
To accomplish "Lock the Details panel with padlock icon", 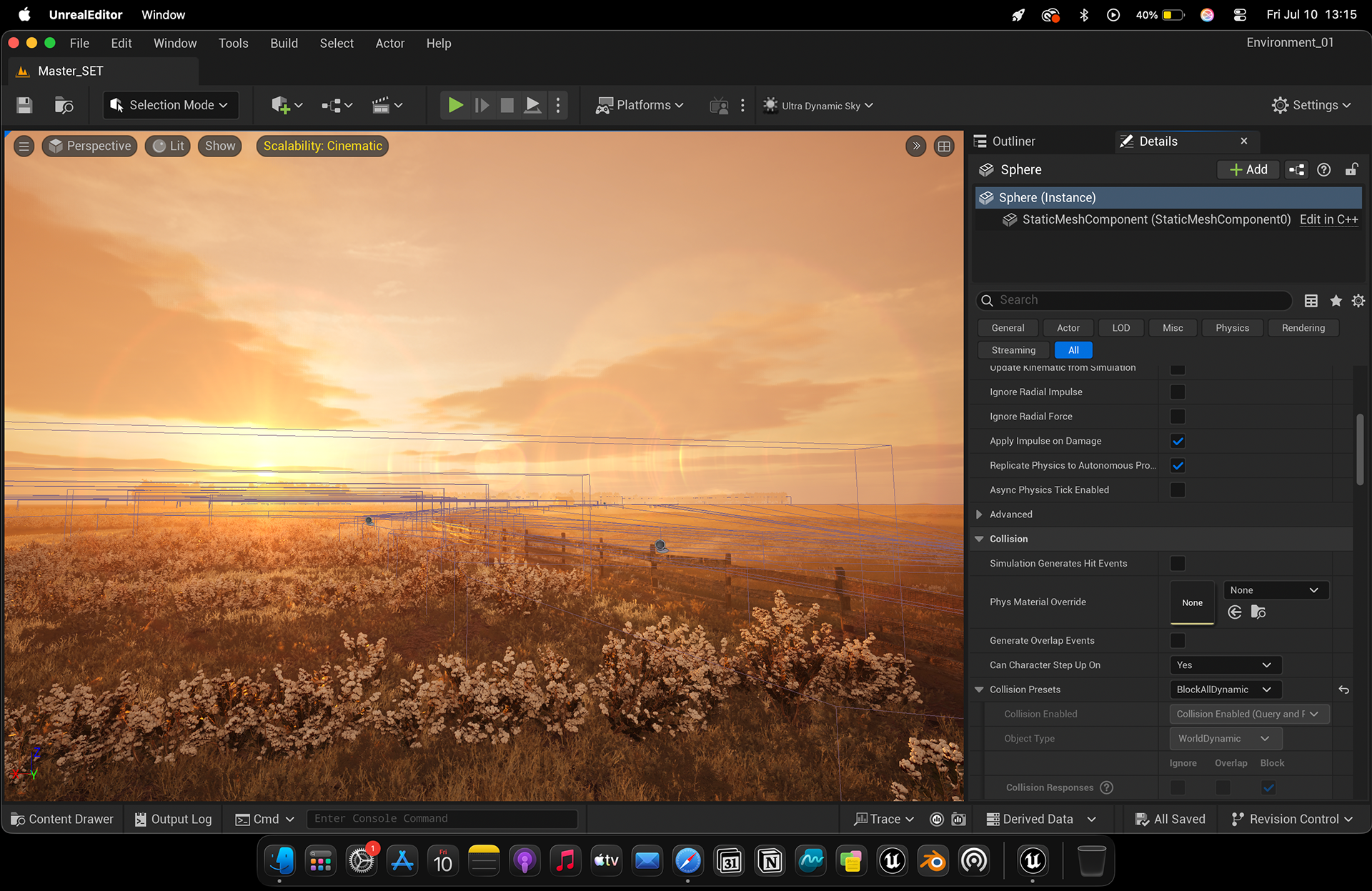I will point(1351,169).
